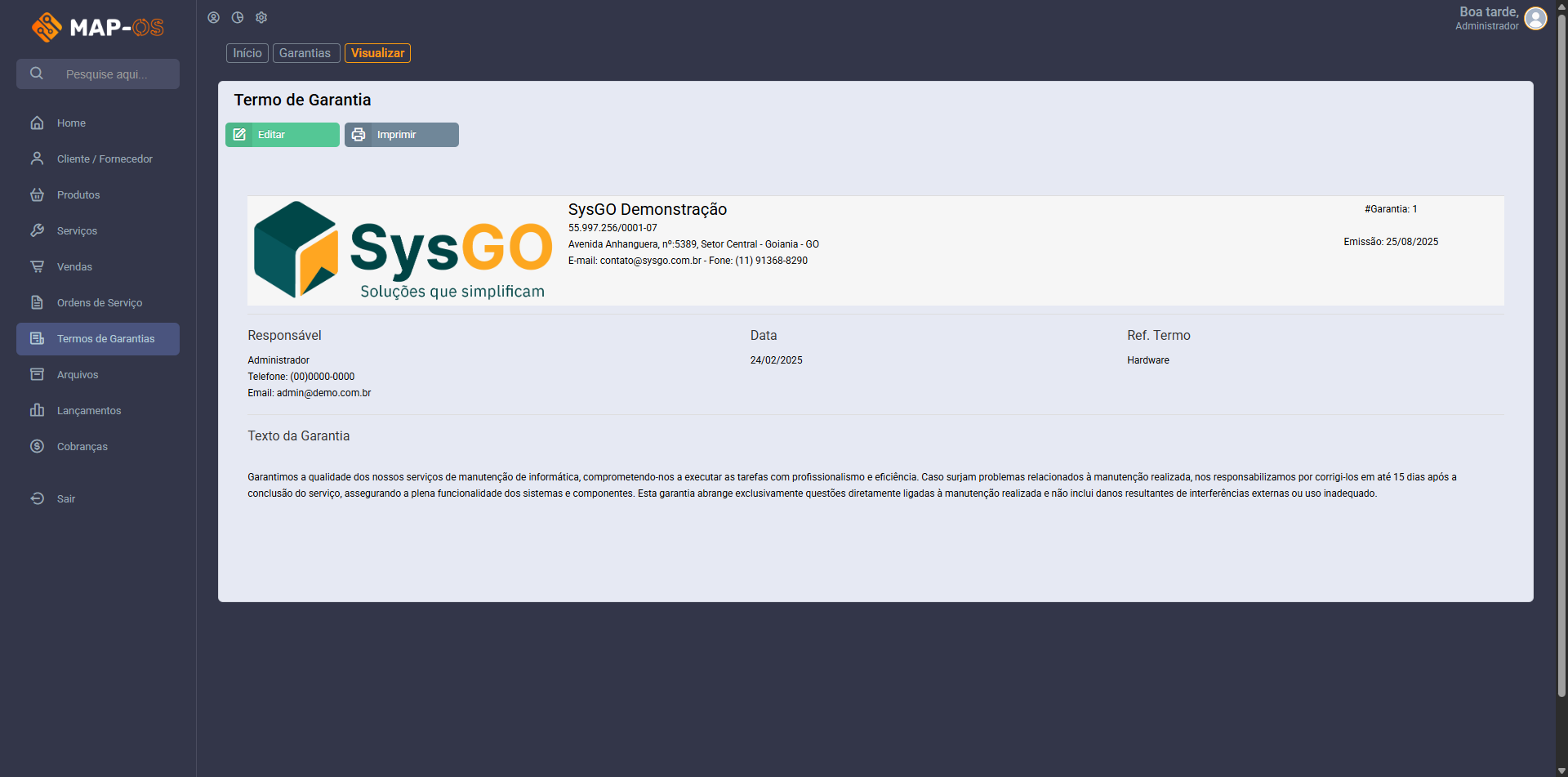The width and height of the screenshot is (1568, 777).
Task: Click the Administrador name under Responsável
Action: (x=278, y=360)
